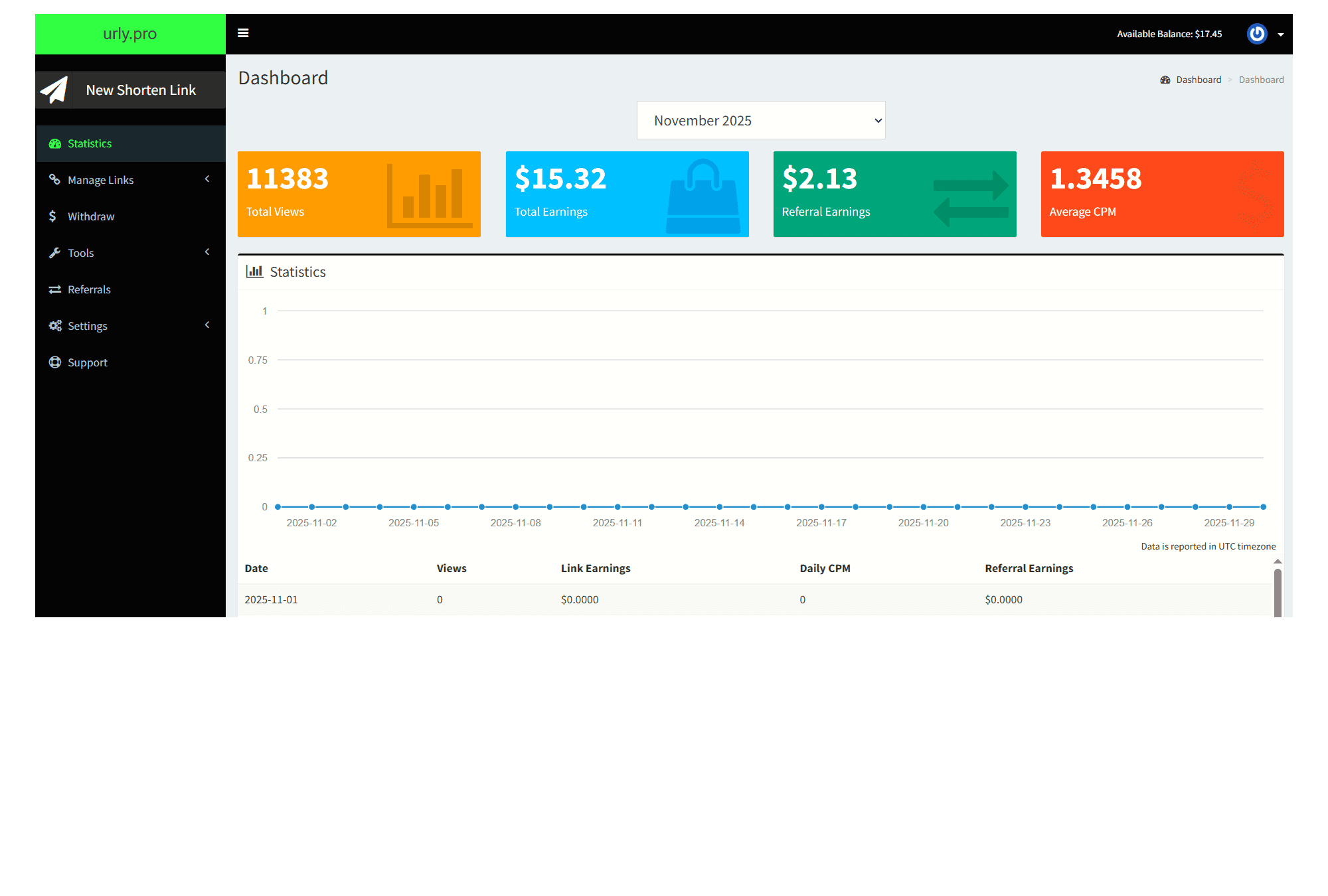Expand the Manage Links submenu chevron
The width and height of the screenshot is (1328, 896).
pyautogui.click(x=207, y=179)
